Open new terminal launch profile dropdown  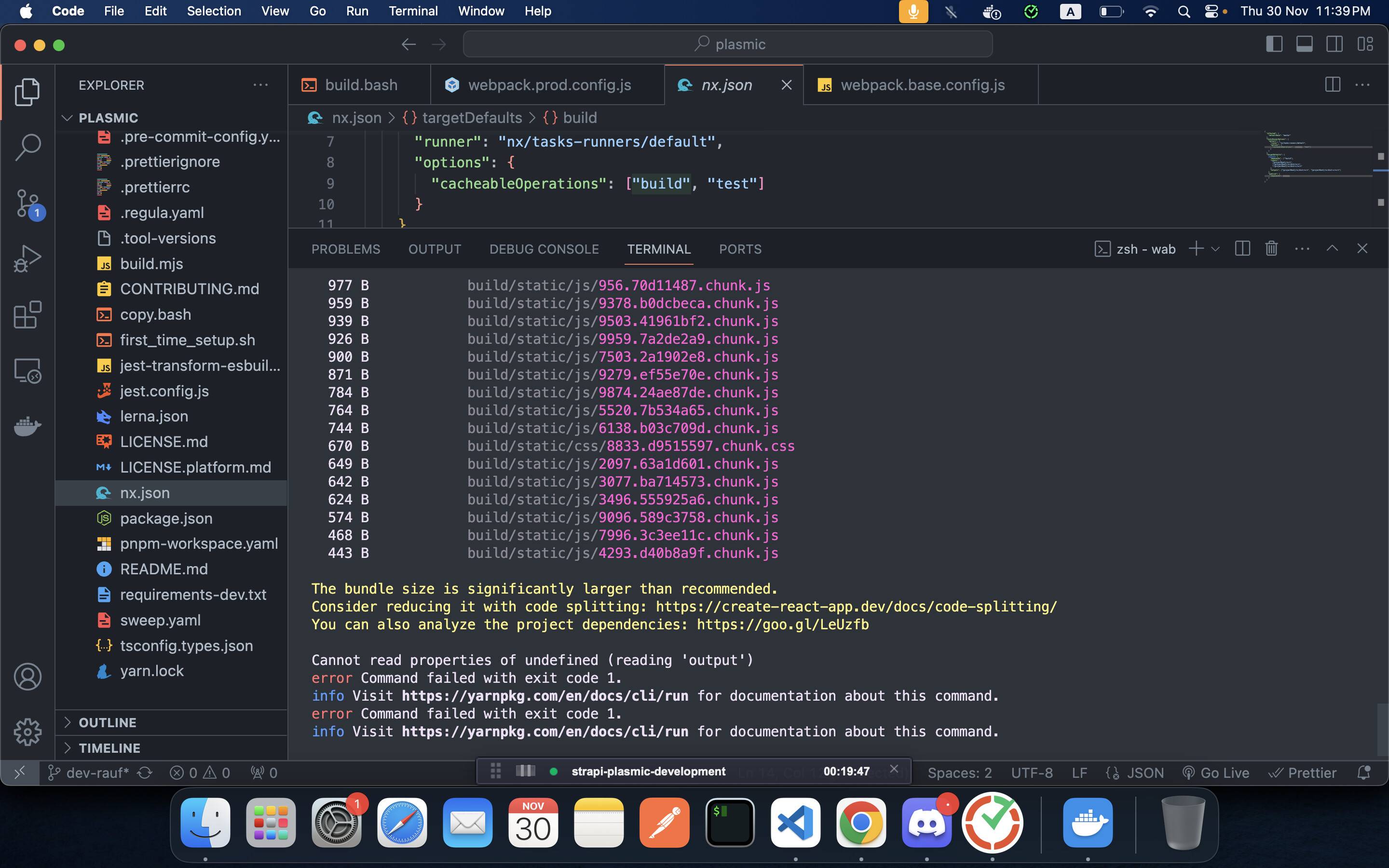(1215, 249)
